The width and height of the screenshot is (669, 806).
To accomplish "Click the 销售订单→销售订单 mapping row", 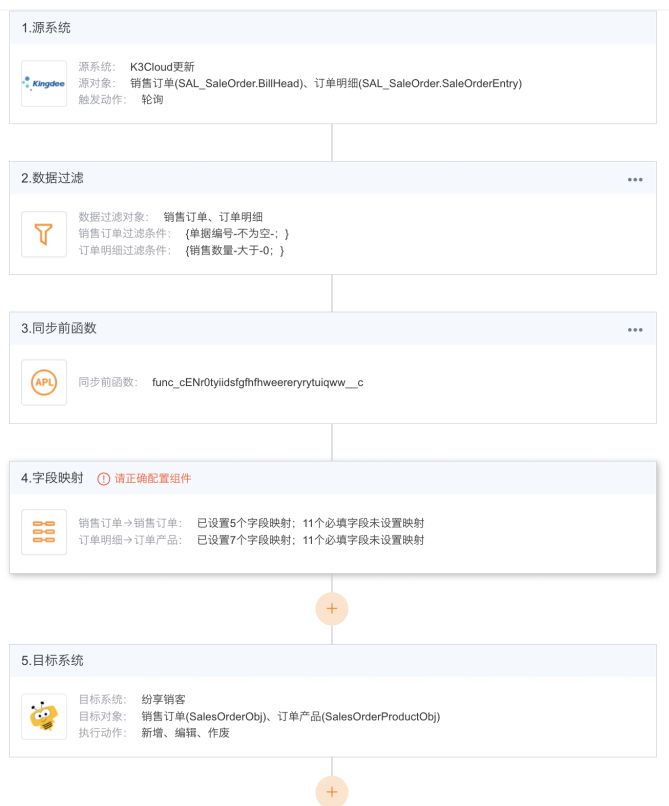I will tap(250, 523).
